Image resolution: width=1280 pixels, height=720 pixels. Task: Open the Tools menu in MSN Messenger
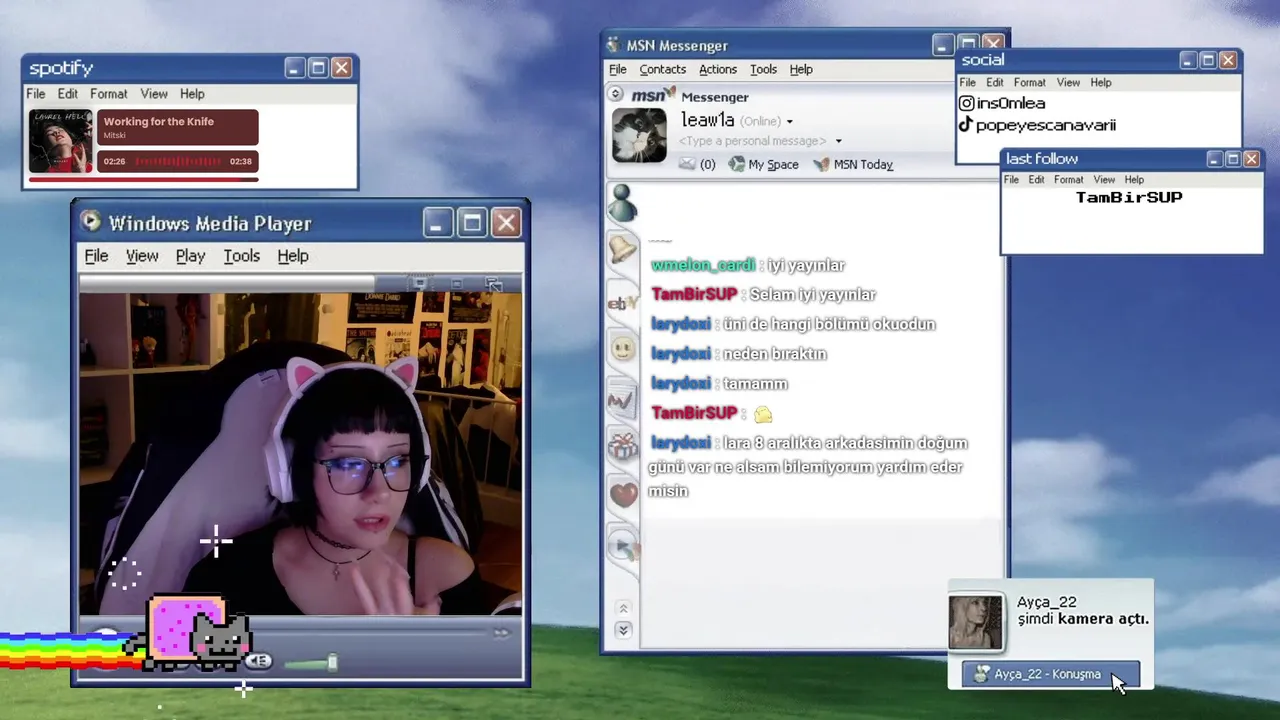click(763, 69)
